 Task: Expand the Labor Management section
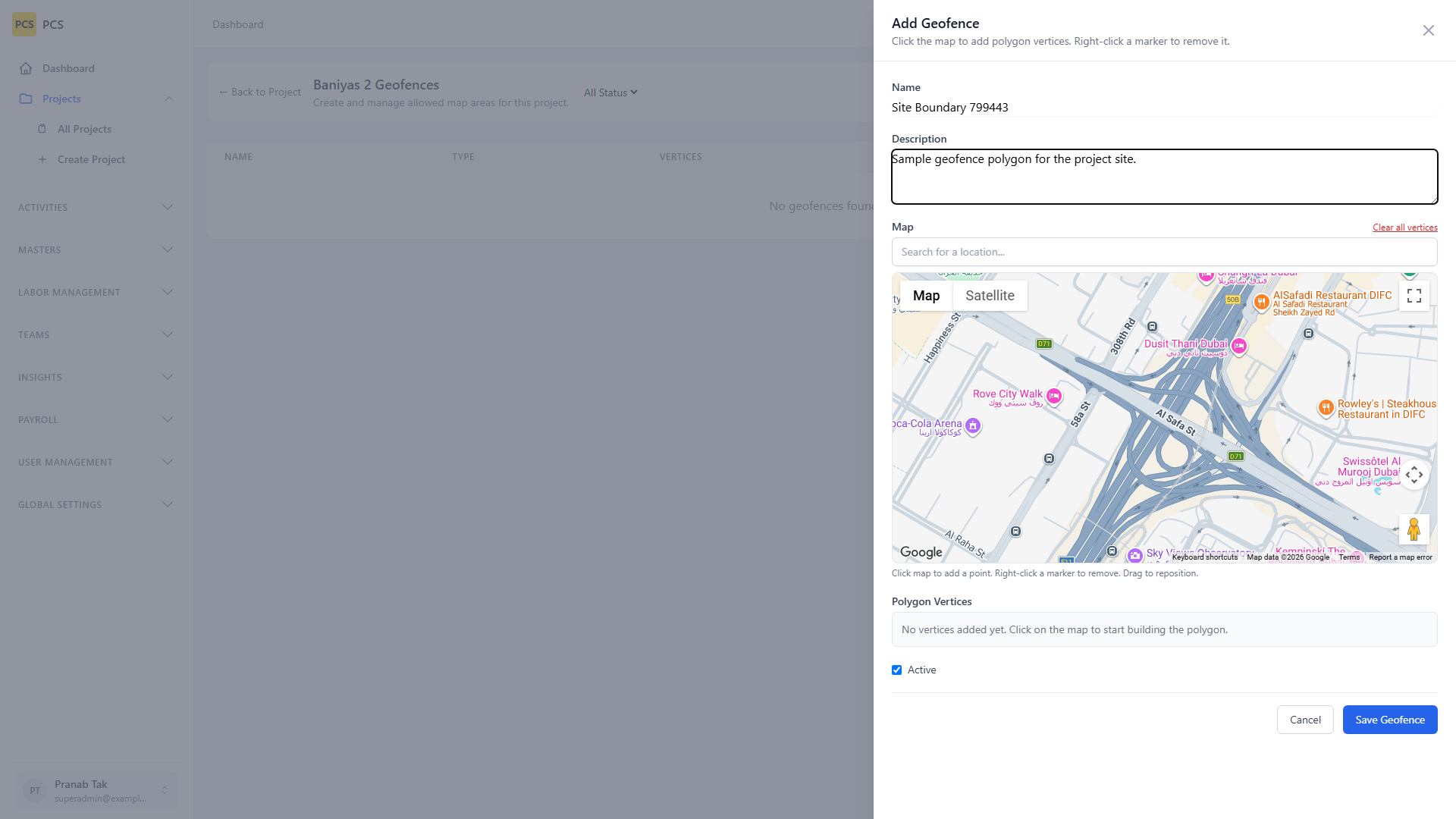(168, 292)
